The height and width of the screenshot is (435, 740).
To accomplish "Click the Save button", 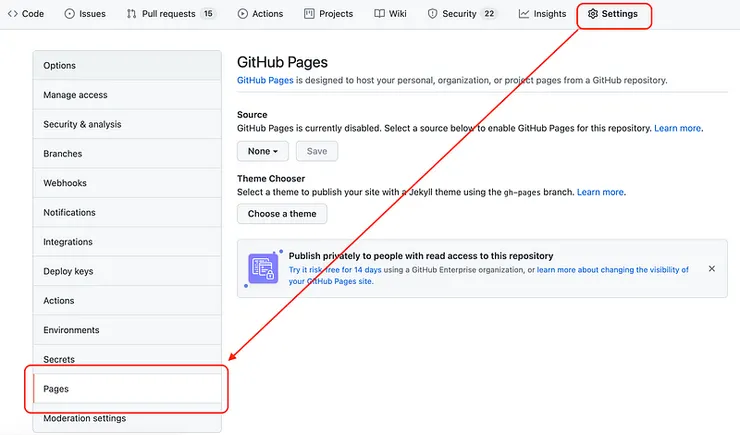I will [317, 151].
